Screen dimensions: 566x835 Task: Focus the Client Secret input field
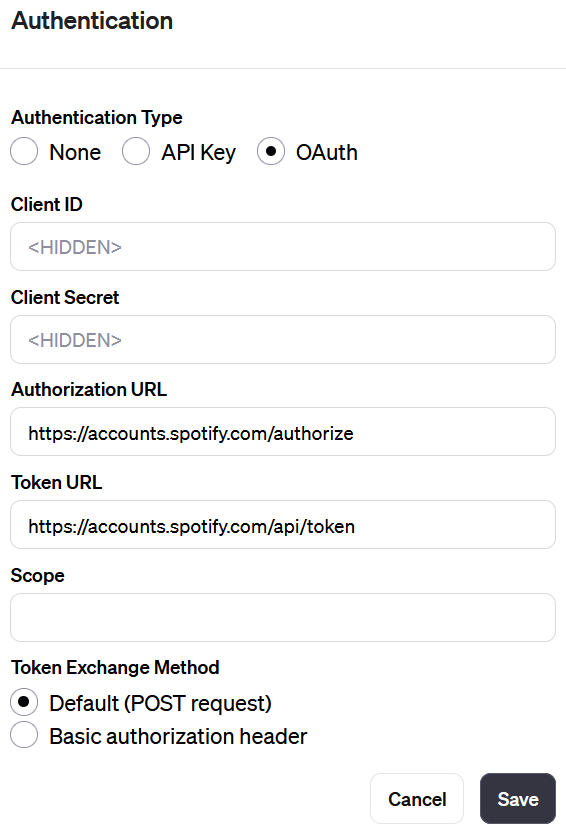pyautogui.click(x=283, y=339)
